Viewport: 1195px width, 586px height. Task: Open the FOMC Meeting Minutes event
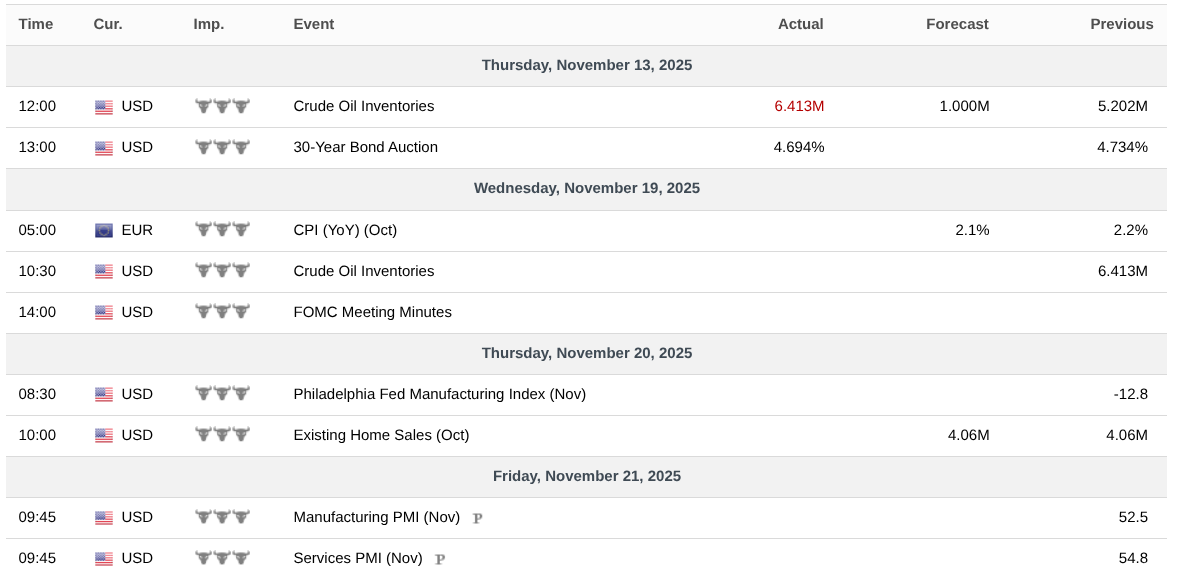click(x=372, y=312)
